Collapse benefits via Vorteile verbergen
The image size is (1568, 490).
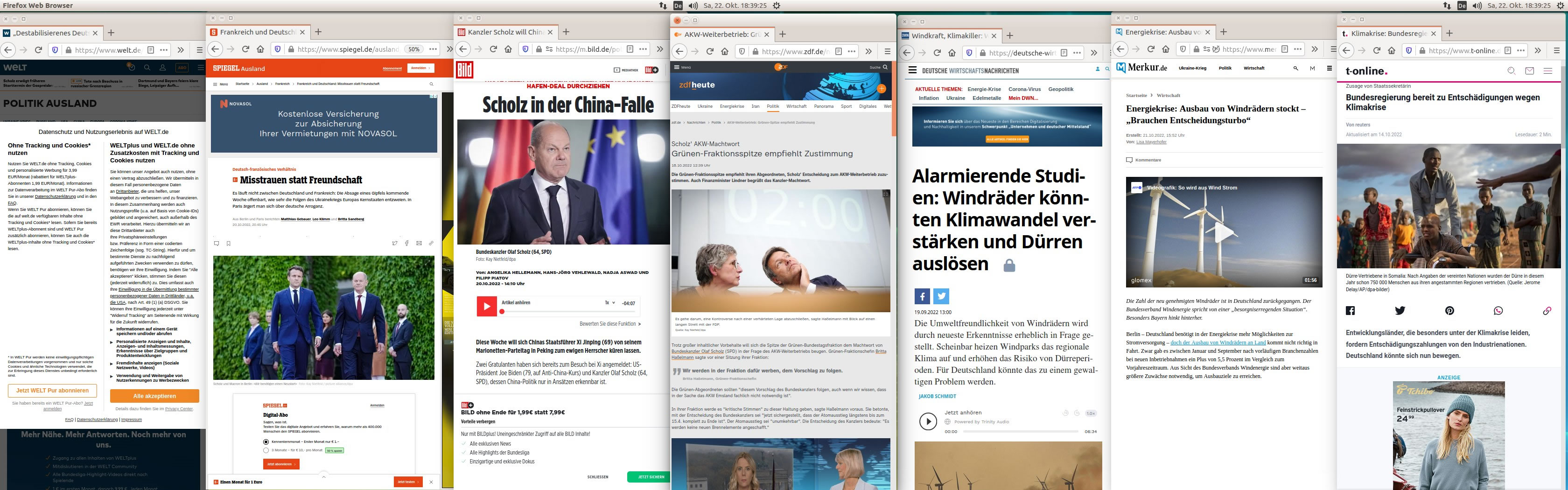coord(478,421)
